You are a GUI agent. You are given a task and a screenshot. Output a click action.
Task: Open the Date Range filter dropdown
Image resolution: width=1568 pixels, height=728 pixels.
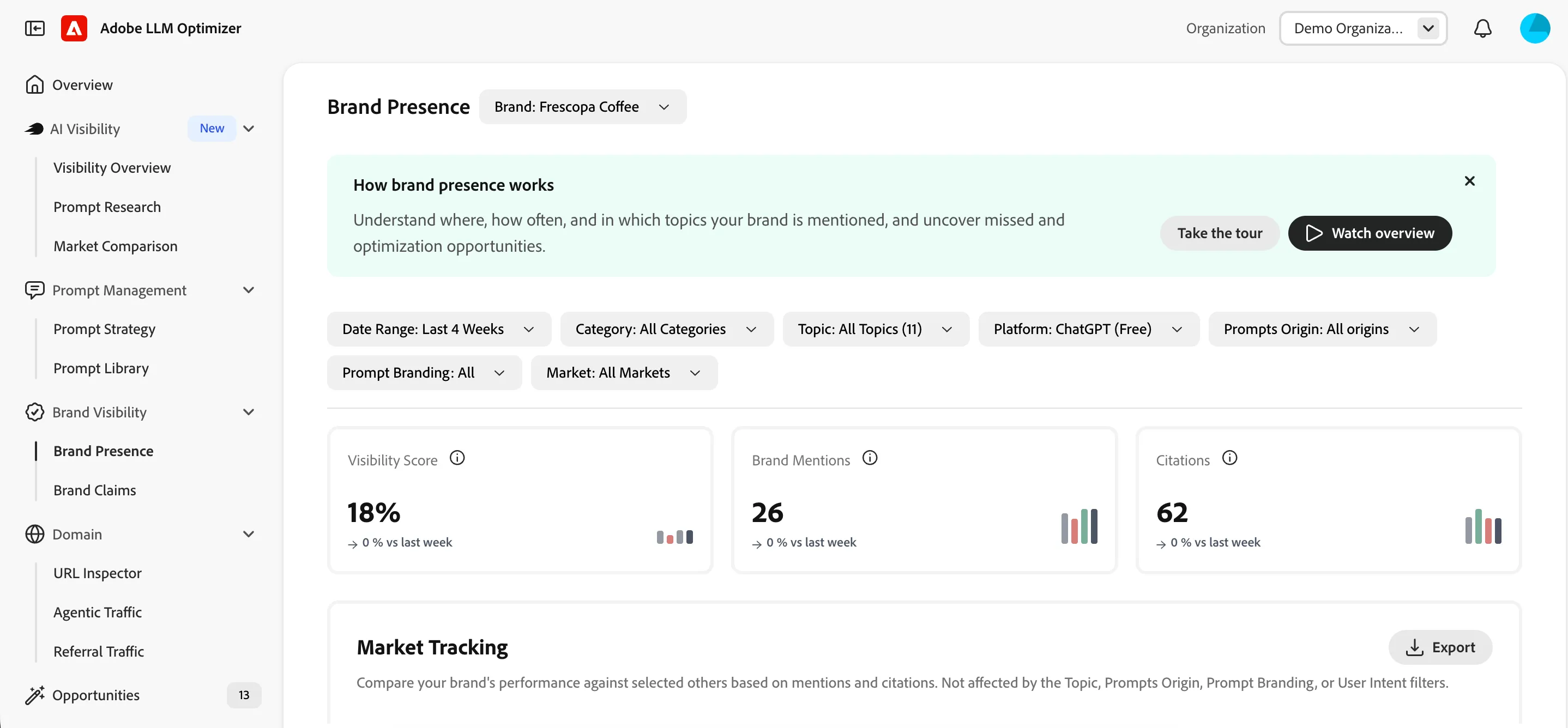pyautogui.click(x=439, y=329)
